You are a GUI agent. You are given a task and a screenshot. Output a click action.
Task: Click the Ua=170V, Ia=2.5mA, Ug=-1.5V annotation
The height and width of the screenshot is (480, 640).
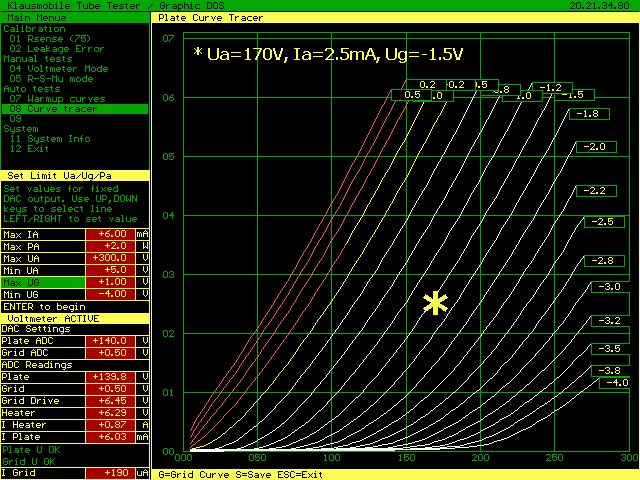[329, 54]
